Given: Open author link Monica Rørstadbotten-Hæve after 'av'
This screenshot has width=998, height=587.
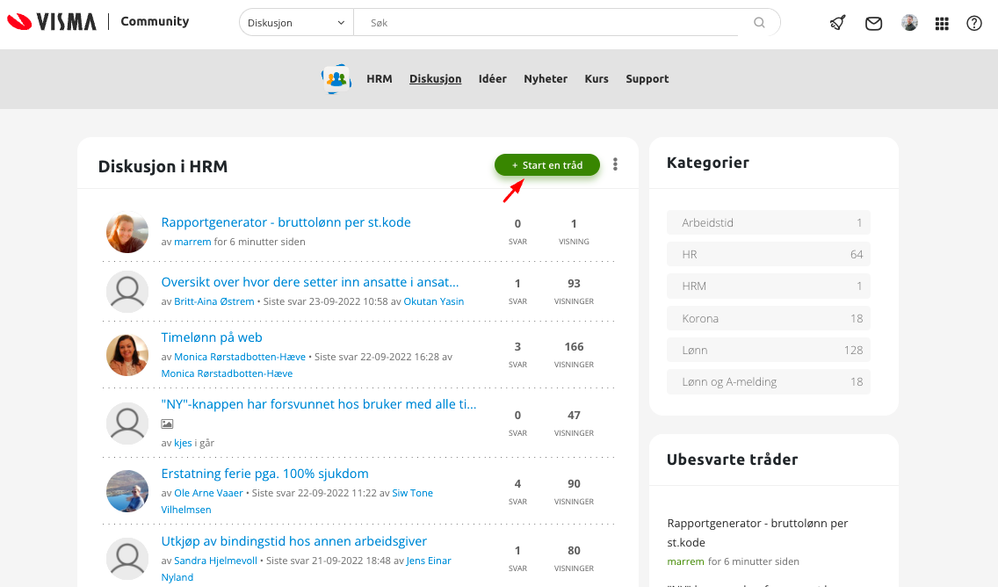Looking at the screenshot, I should click(240, 357).
